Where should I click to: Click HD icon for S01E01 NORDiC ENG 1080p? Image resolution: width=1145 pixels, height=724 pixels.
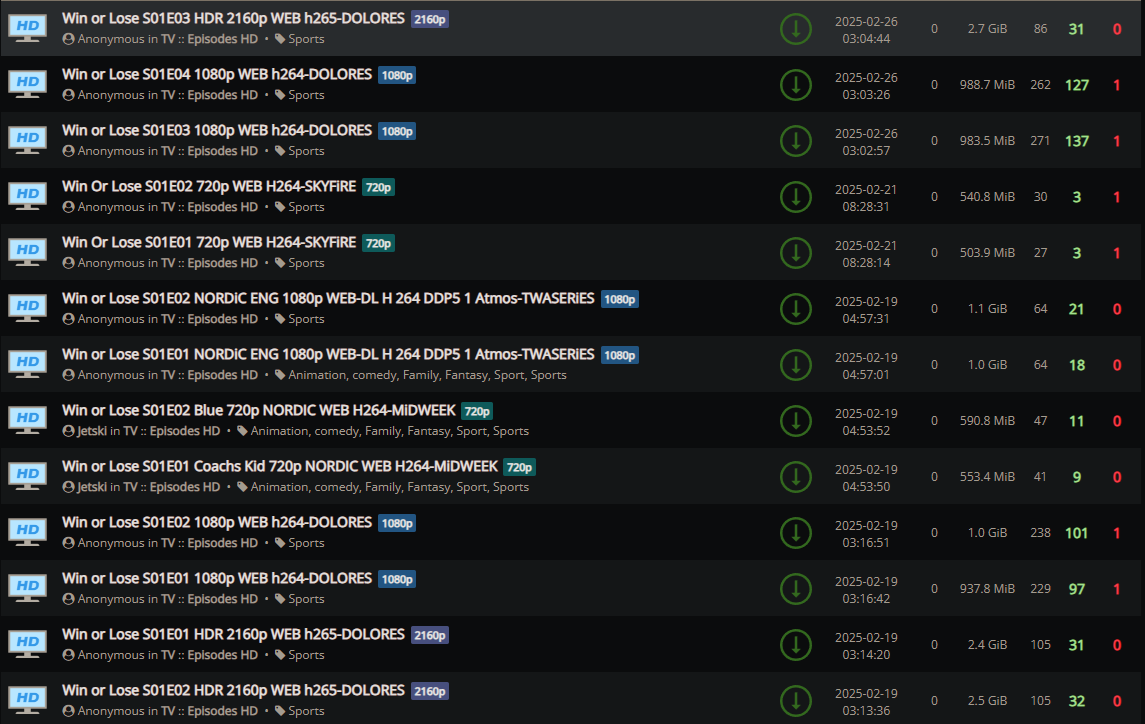pyautogui.click(x=28, y=365)
